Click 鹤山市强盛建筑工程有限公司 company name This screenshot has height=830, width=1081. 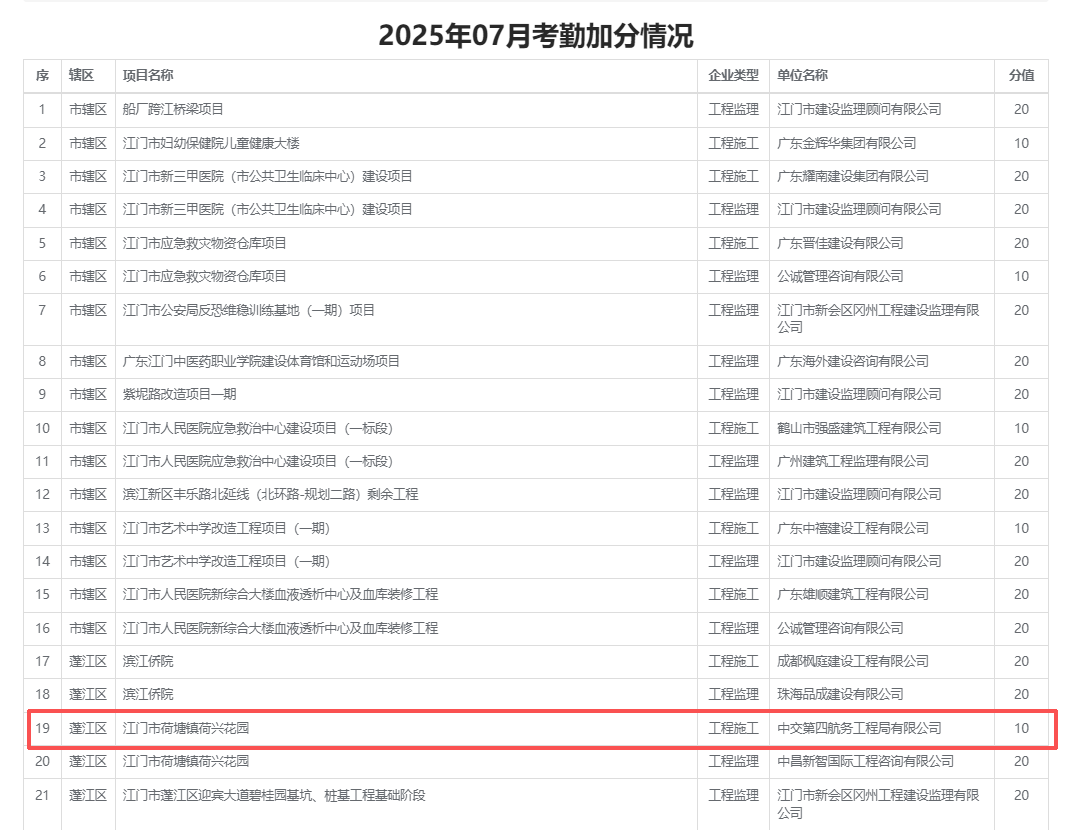tap(859, 428)
